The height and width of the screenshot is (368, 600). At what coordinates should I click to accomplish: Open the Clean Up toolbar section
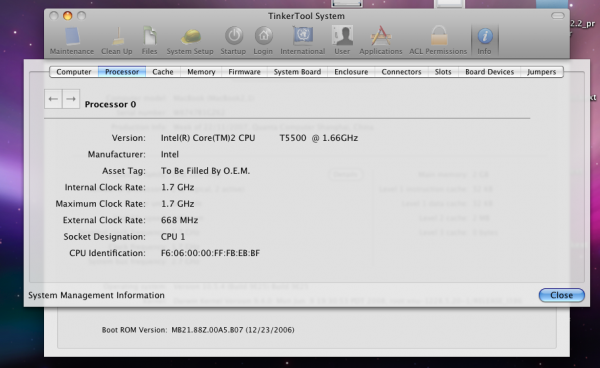click(117, 41)
